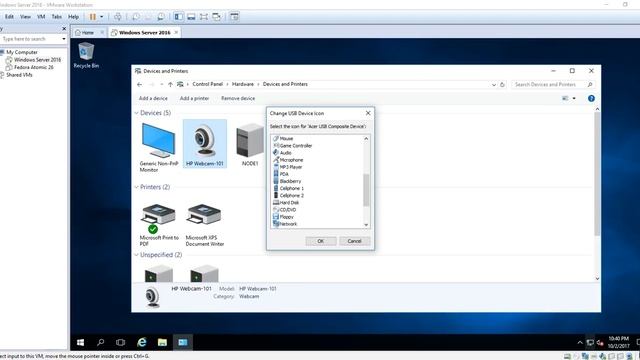Screen dimensions: 640x360
Task: Click OK in Change USB Device Icon dialog
Action: [x=321, y=241]
